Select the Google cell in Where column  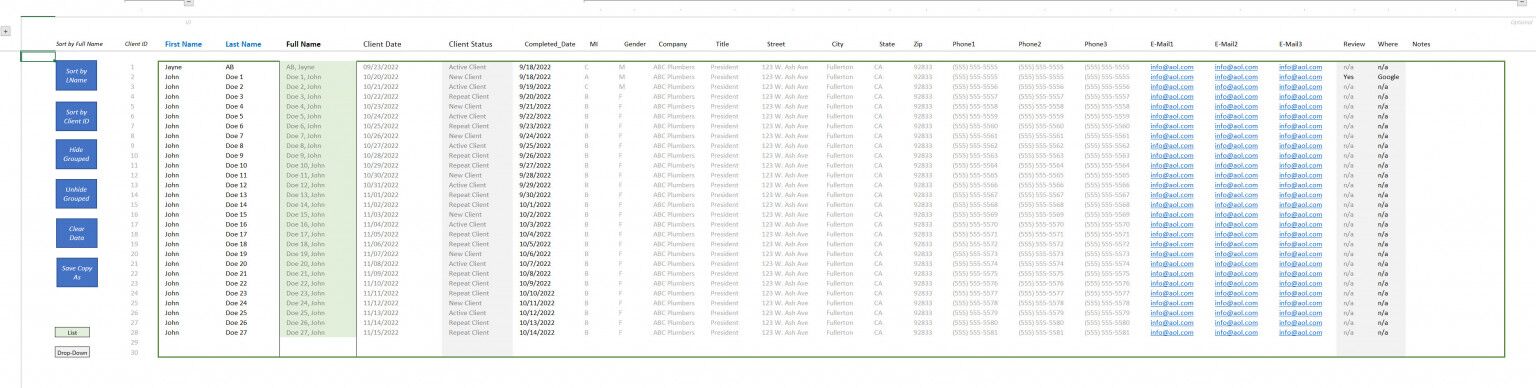click(1388, 76)
